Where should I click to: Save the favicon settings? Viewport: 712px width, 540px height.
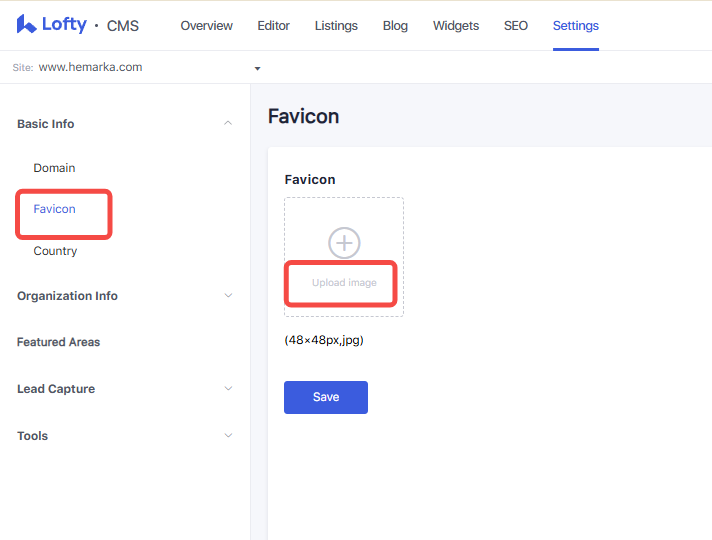pos(326,397)
